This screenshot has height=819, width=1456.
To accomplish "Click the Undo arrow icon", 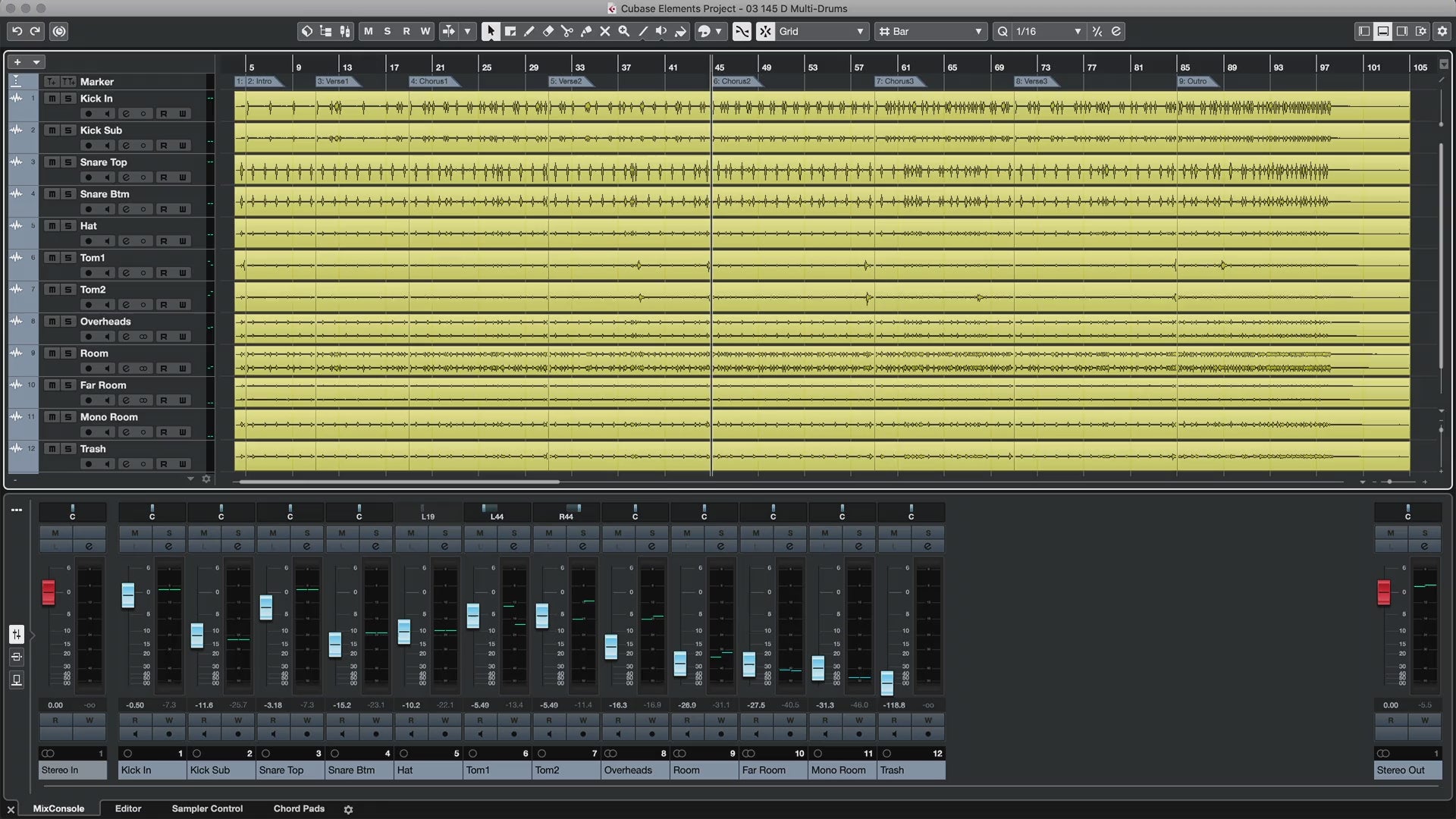I will pos(17,31).
